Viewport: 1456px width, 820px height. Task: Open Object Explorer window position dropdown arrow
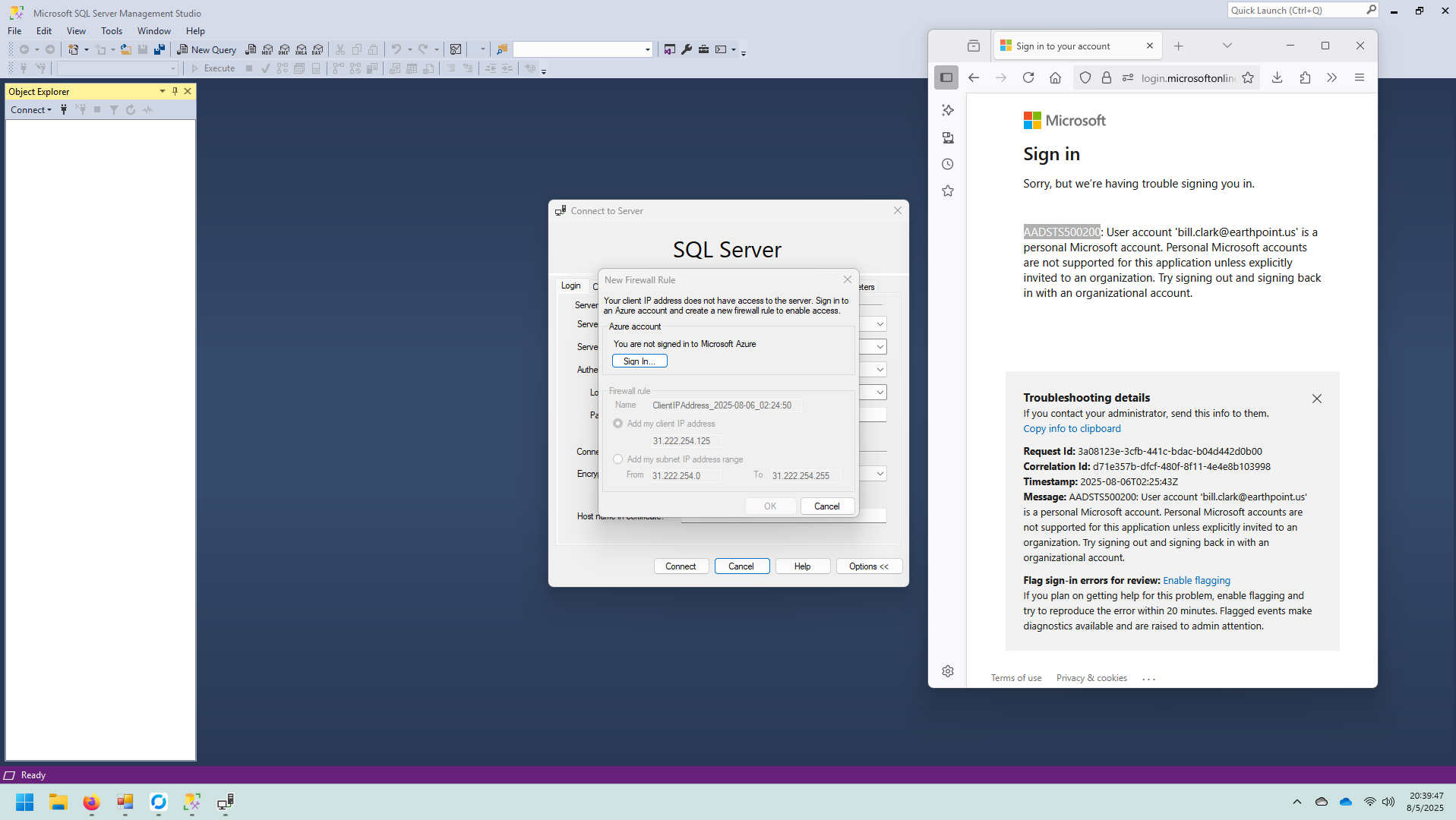162,91
